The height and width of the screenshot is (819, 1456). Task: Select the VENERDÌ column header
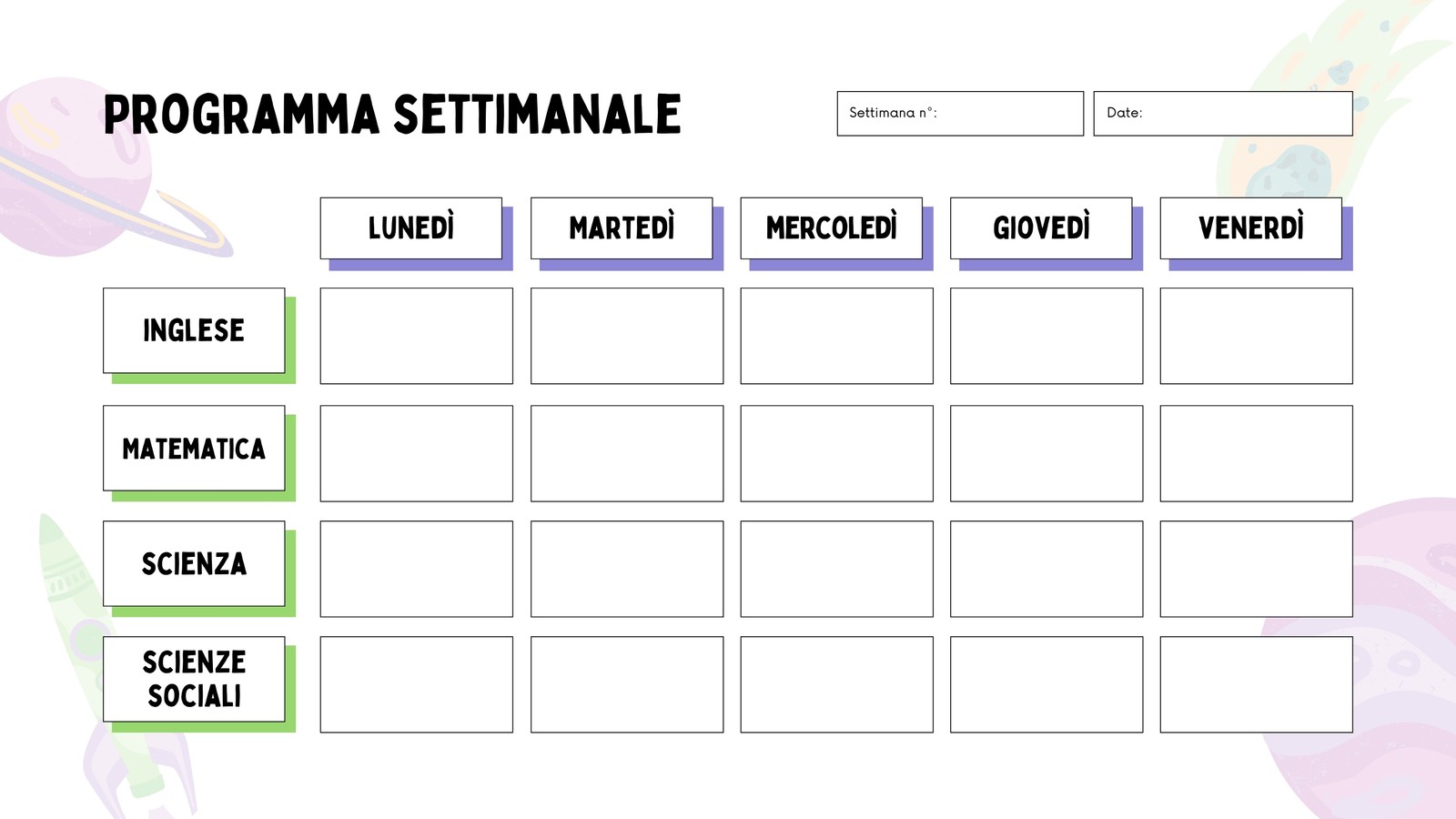click(x=1251, y=228)
